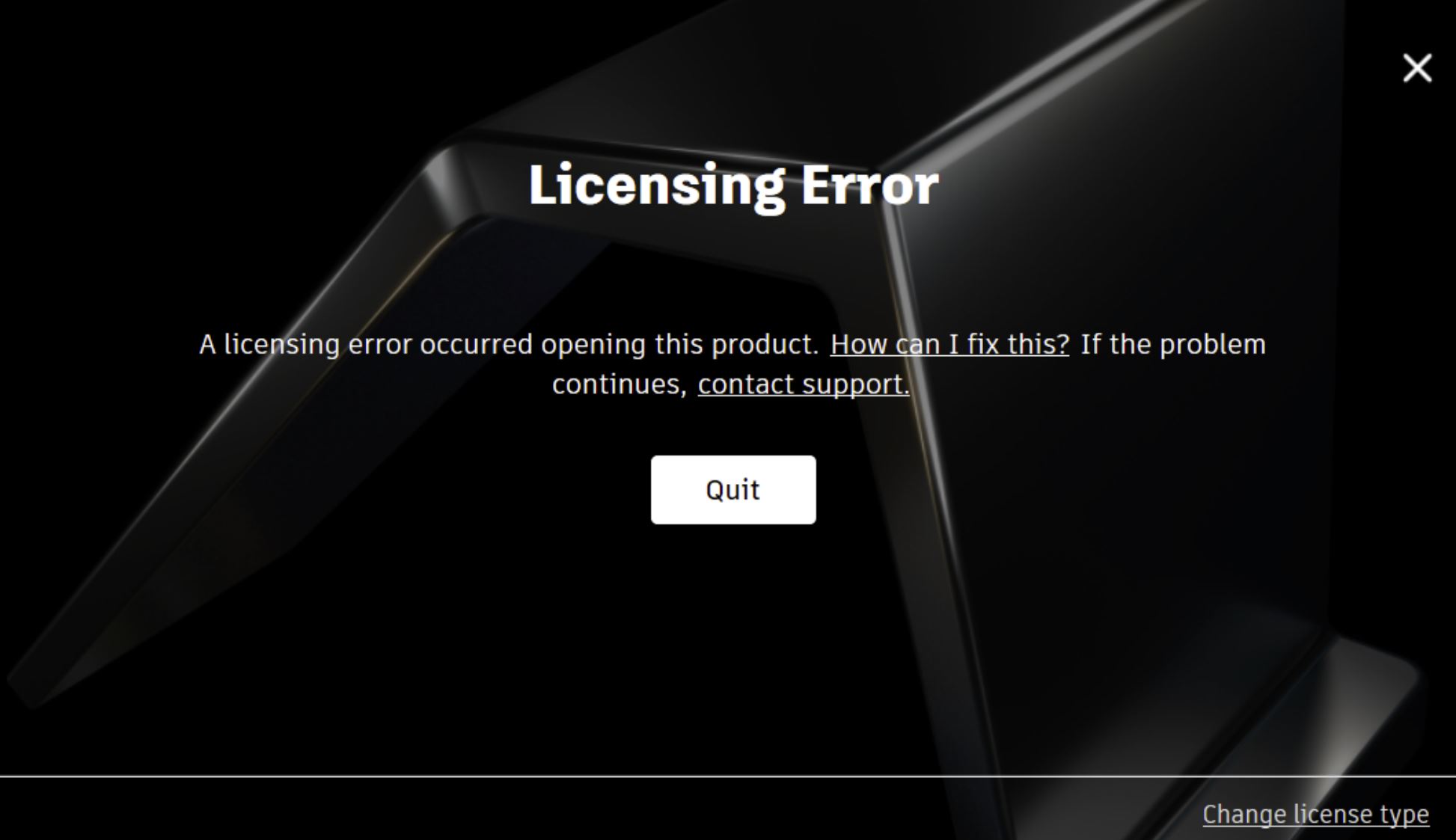Open troubleshooting link beside 'this product.'

coord(949,345)
